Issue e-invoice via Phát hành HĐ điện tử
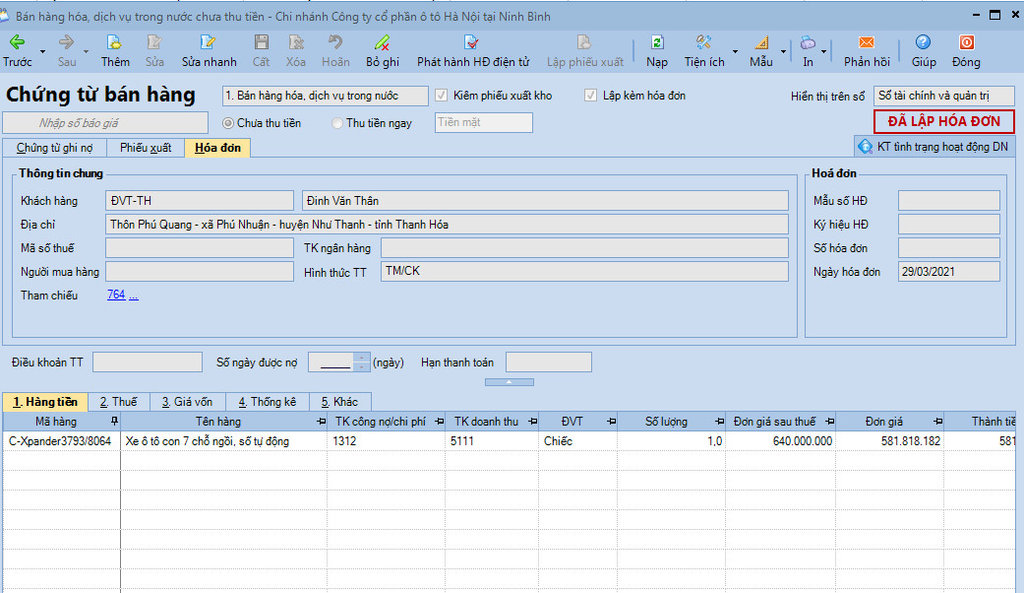Viewport: 1024px width, 593px height. click(473, 51)
